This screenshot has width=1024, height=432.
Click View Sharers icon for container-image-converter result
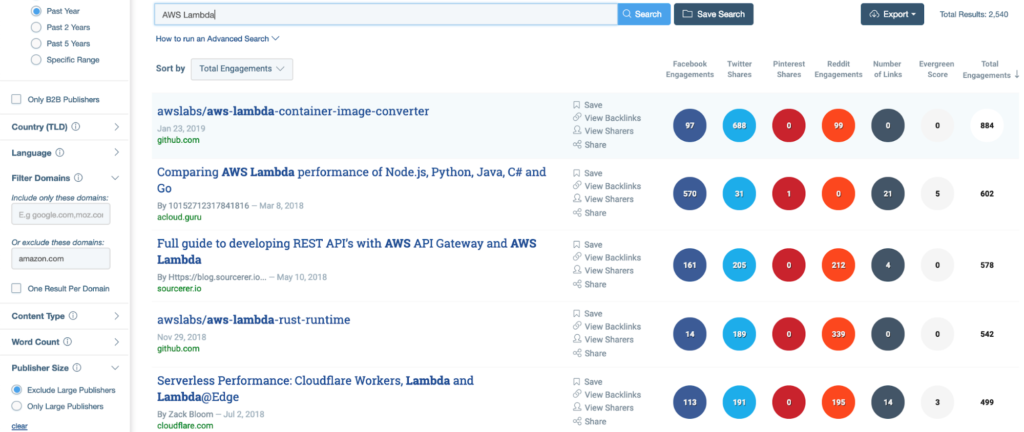577,131
